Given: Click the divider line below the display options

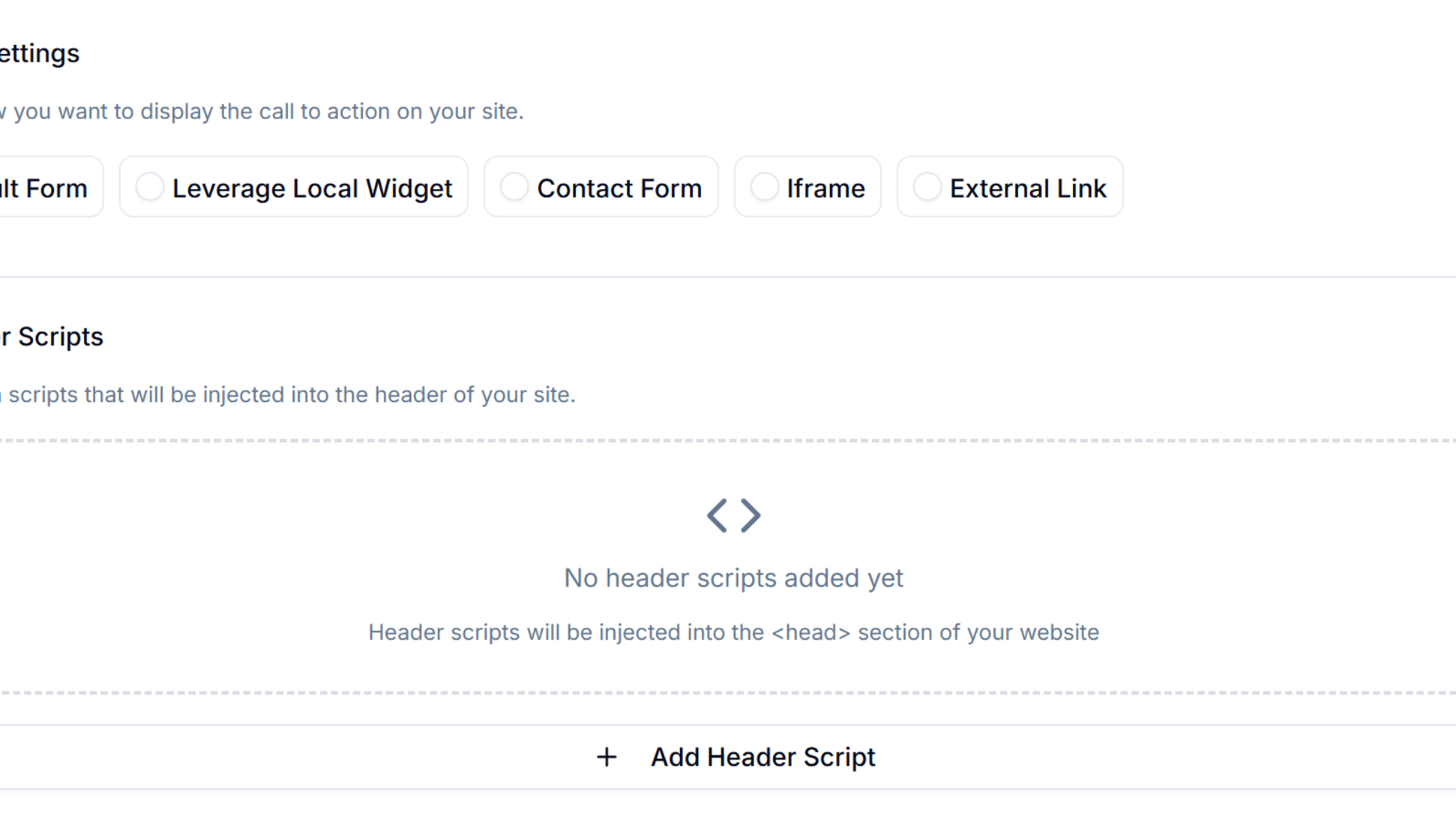Looking at the screenshot, I should click(x=727, y=277).
